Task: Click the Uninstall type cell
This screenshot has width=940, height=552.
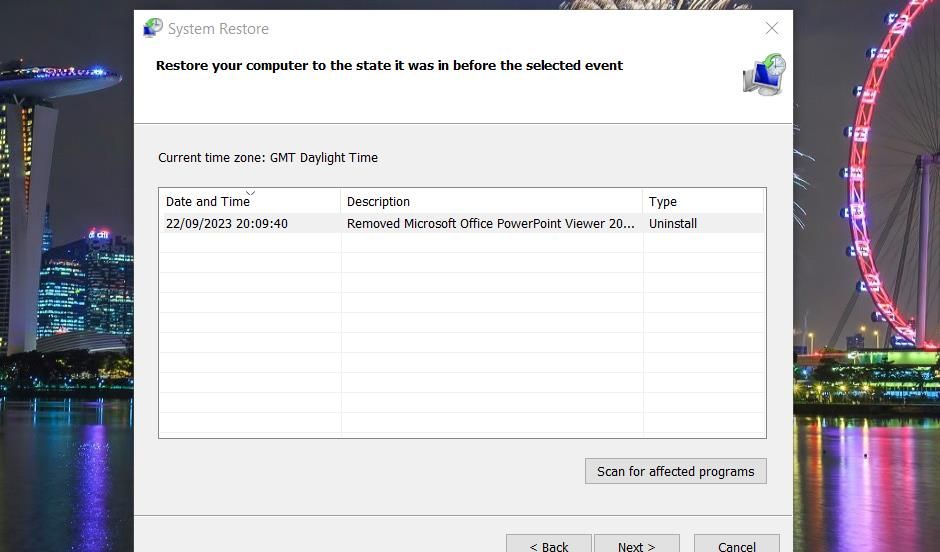Action: [x=673, y=224]
